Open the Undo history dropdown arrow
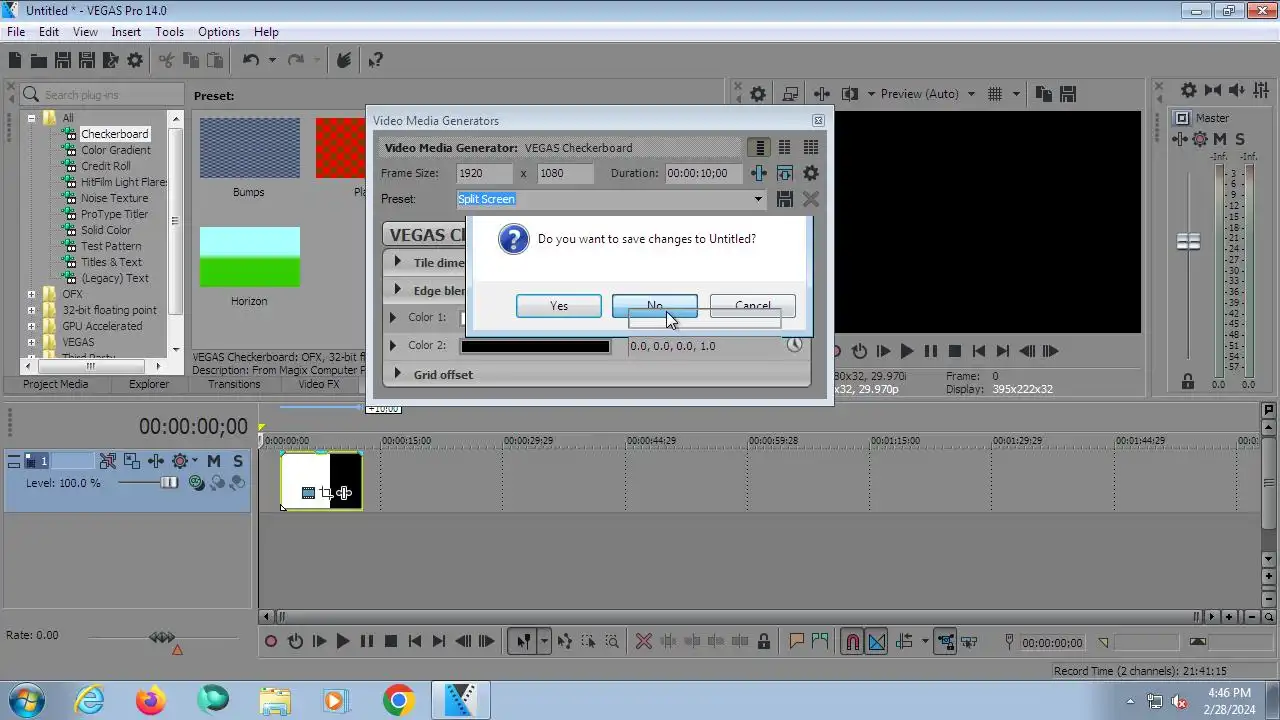Viewport: 1280px width, 720px height. (x=271, y=61)
